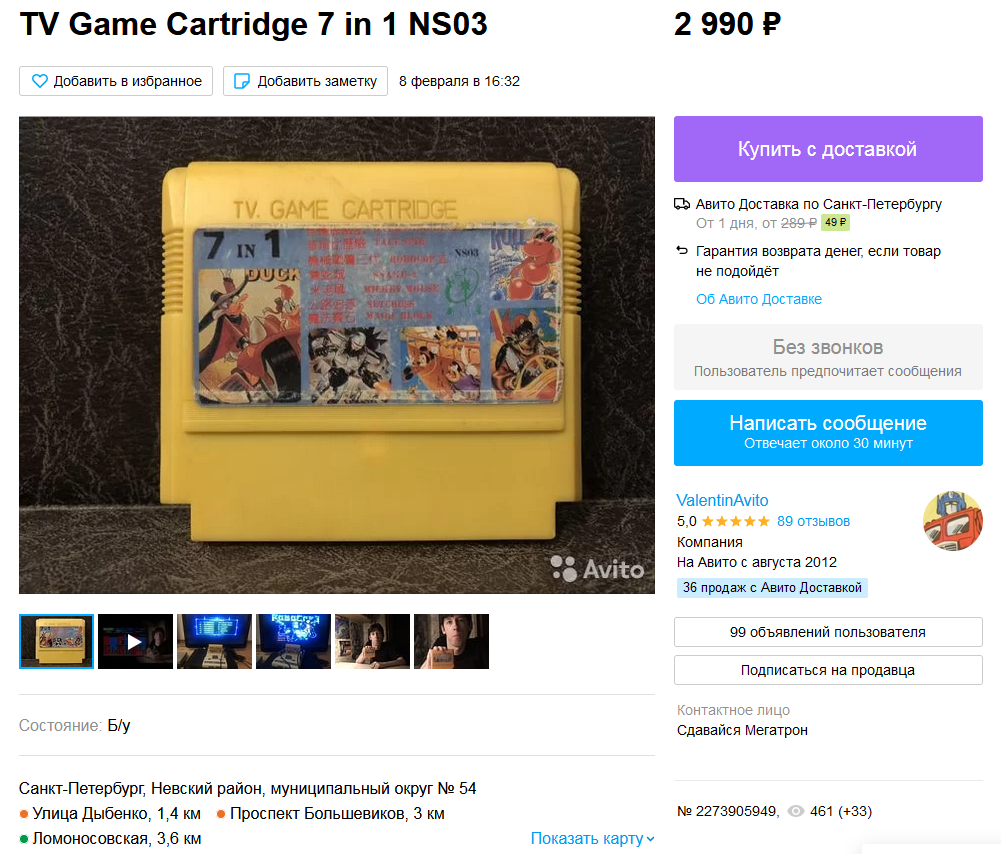Click Подписаться на продавца button
The image size is (1001, 854).
(828, 670)
